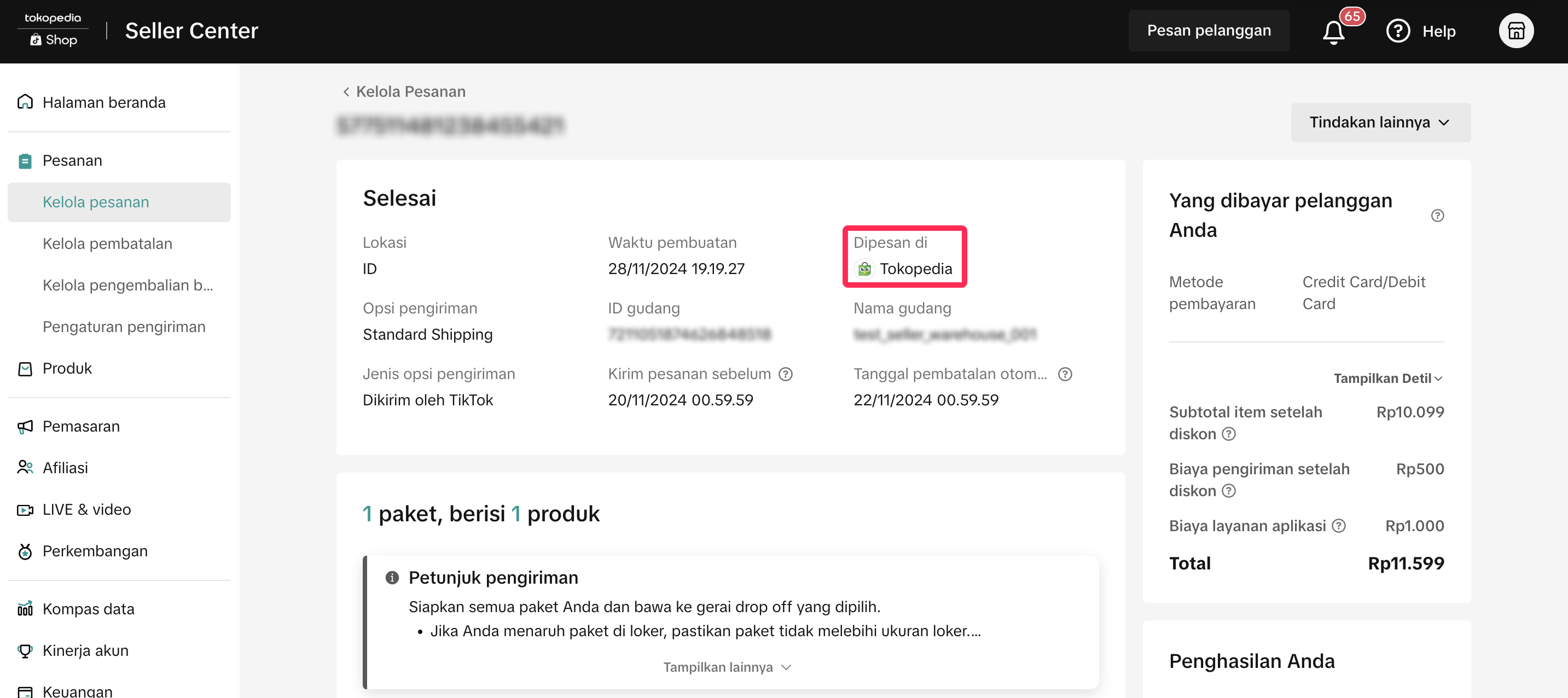Open Kelola pembatalan in sidebar

[x=107, y=243]
